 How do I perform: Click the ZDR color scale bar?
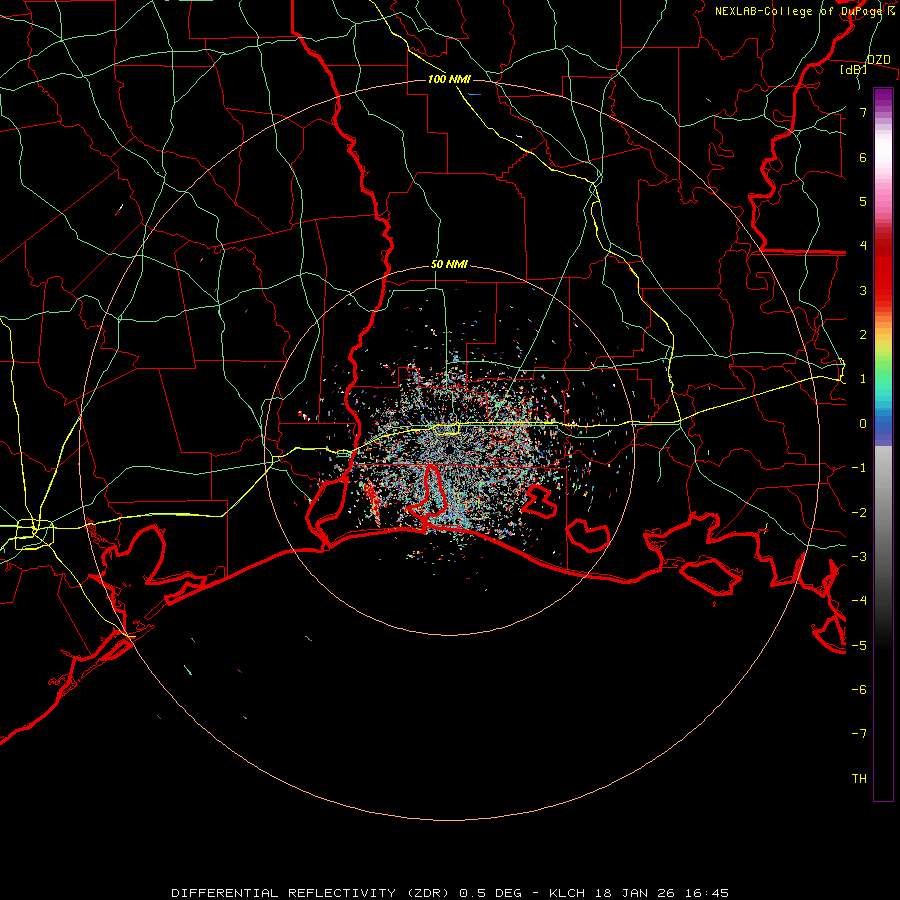883,444
